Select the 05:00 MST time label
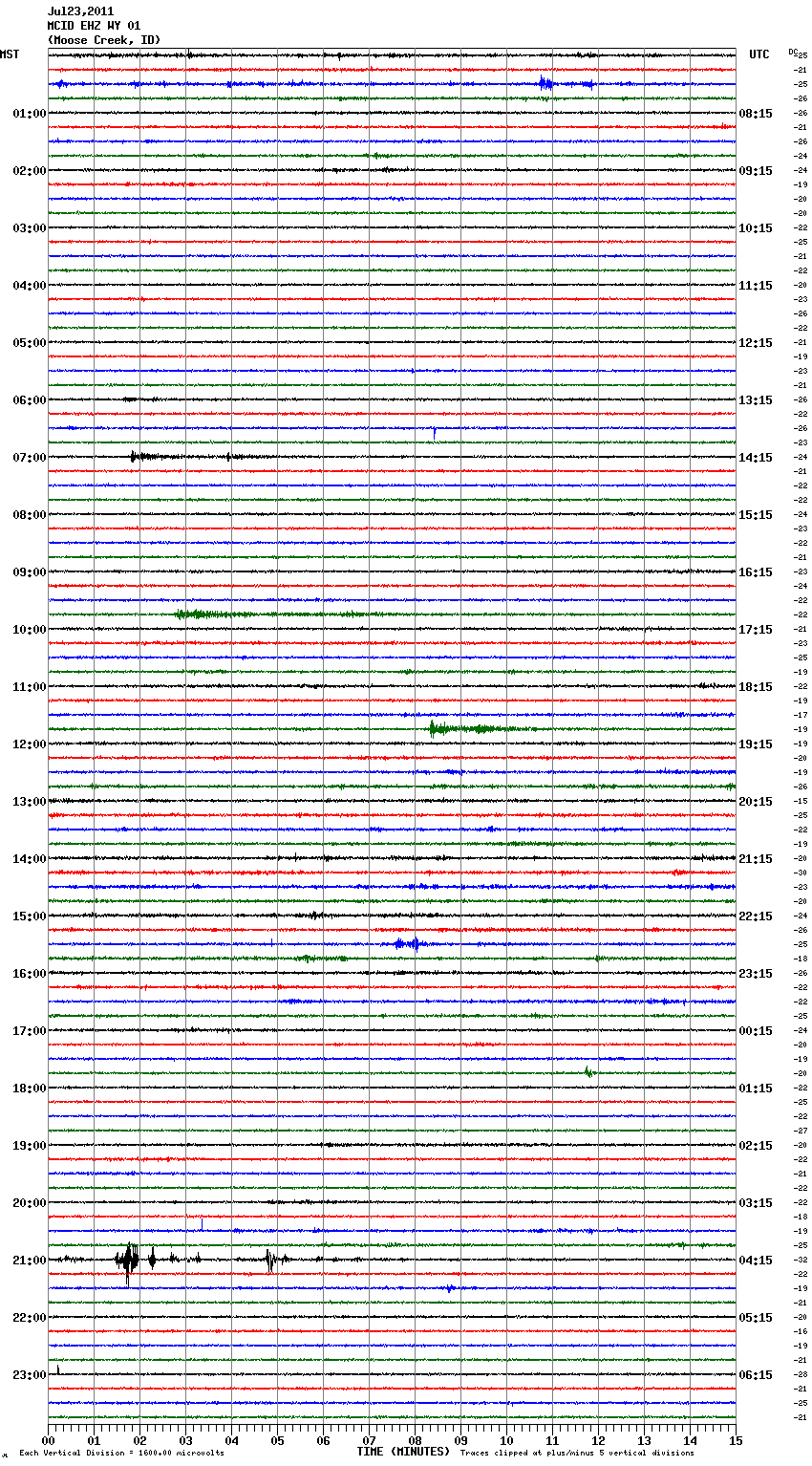812x1466 pixels. tap(29, 343)
